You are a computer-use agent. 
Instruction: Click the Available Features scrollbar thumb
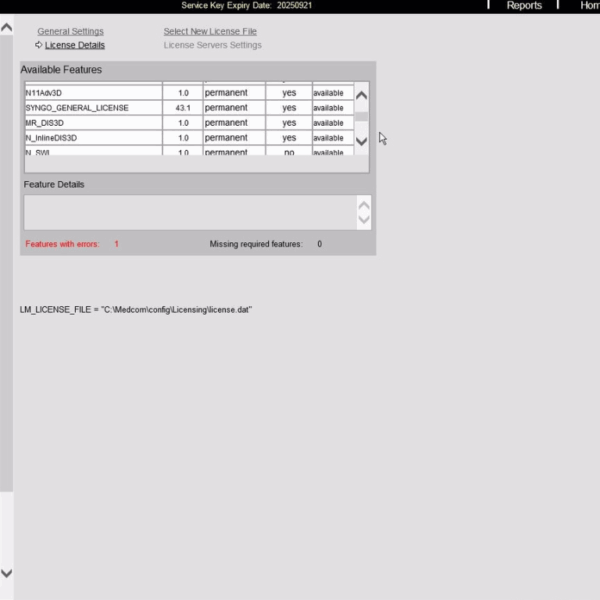(362, 116)
